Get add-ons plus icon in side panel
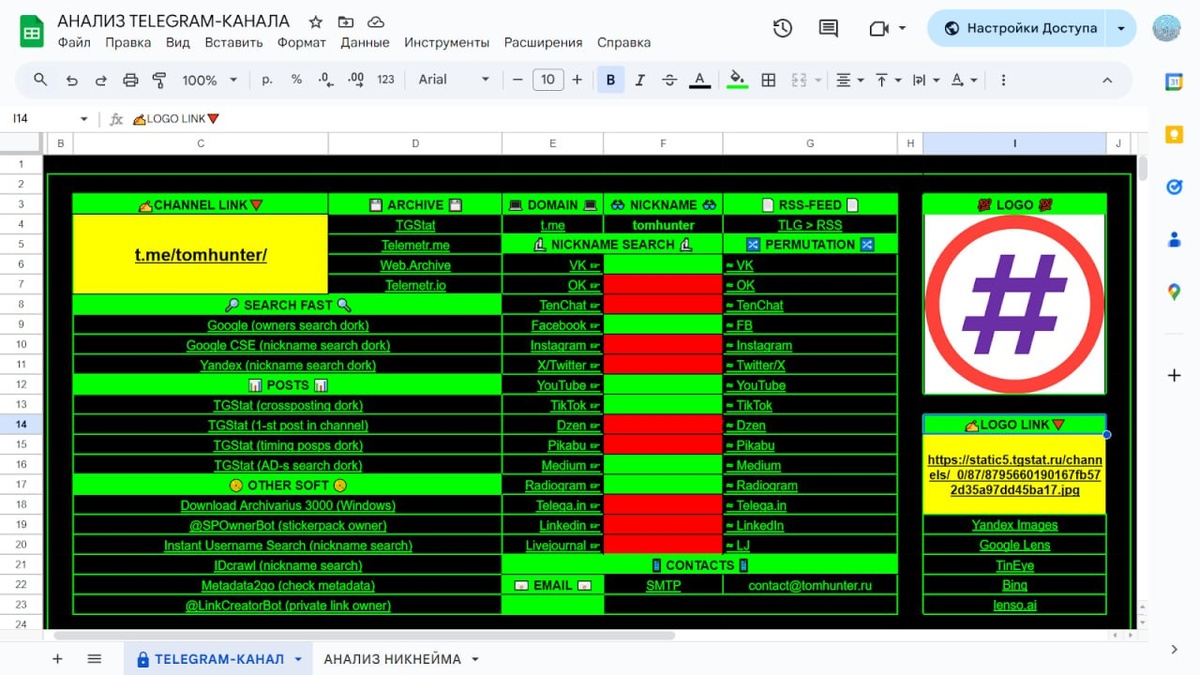Screen dimensions: 1200x675 click(x=1174, y=376)
